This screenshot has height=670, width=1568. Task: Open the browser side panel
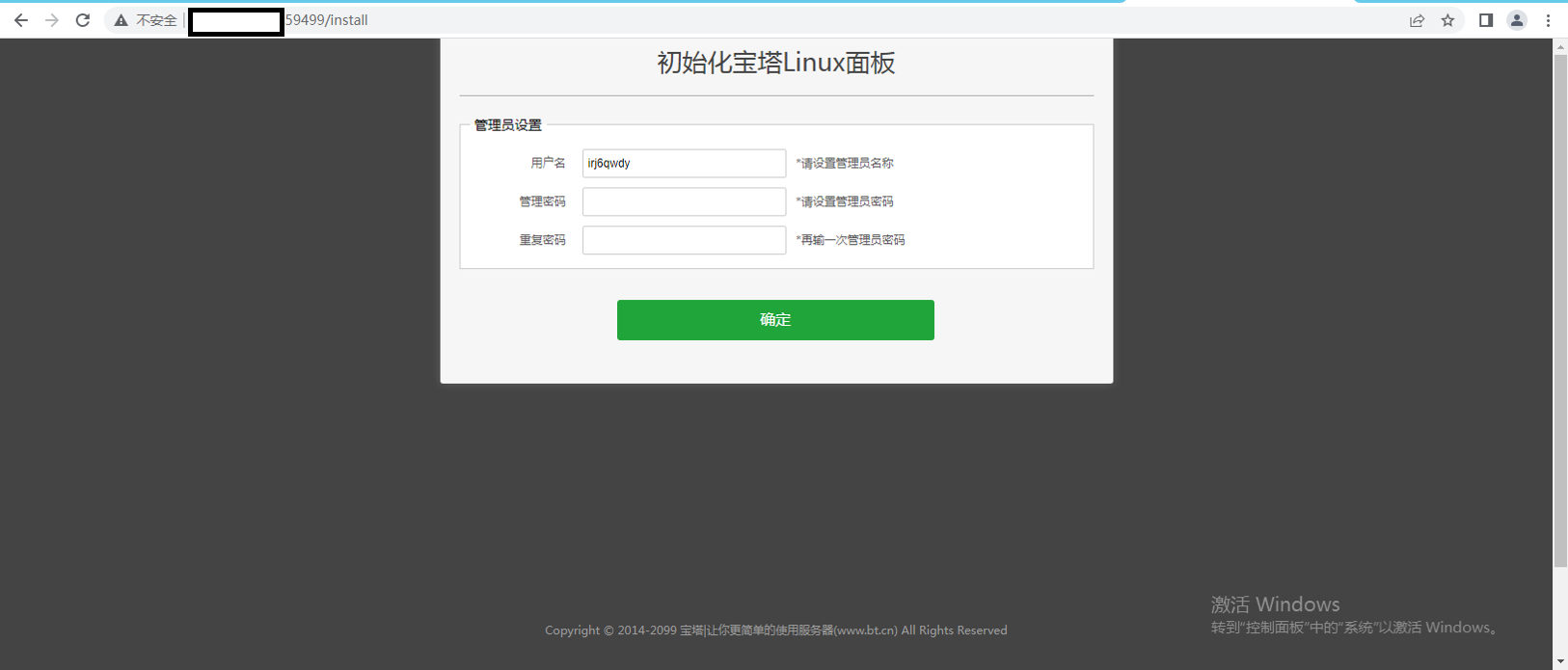click(1486, 20)
